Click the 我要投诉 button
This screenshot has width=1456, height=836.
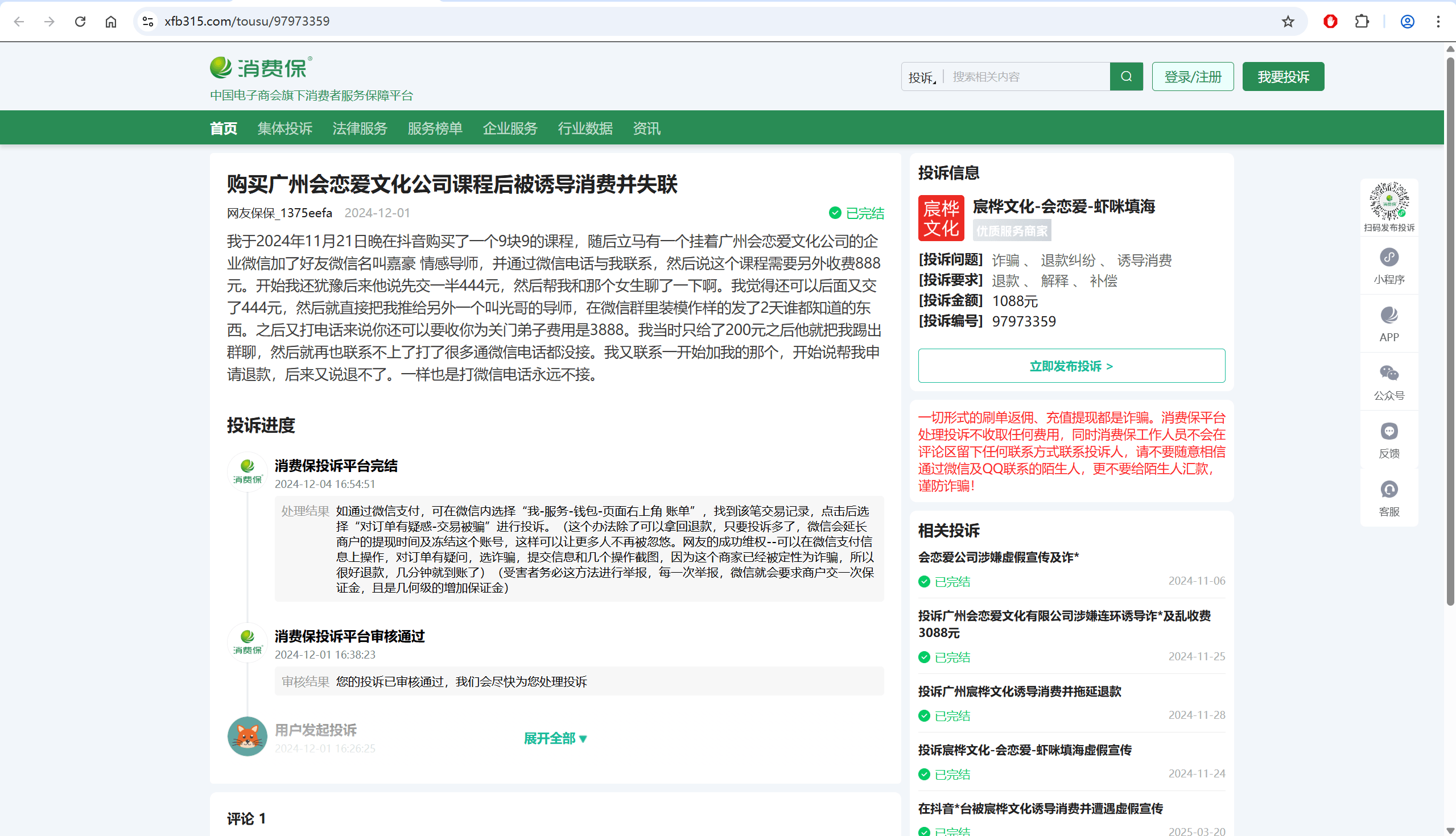1283,76
